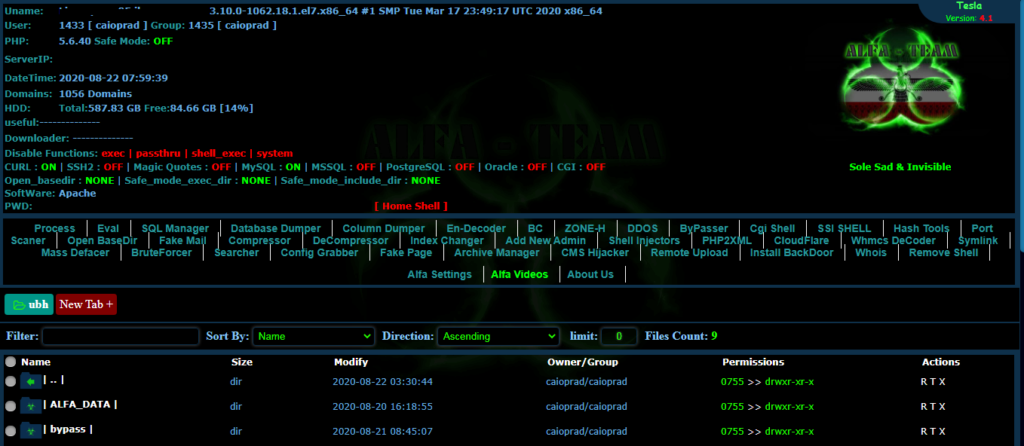Click the Whois menu item
1024x446 pixels.
(x=871, y=253)
